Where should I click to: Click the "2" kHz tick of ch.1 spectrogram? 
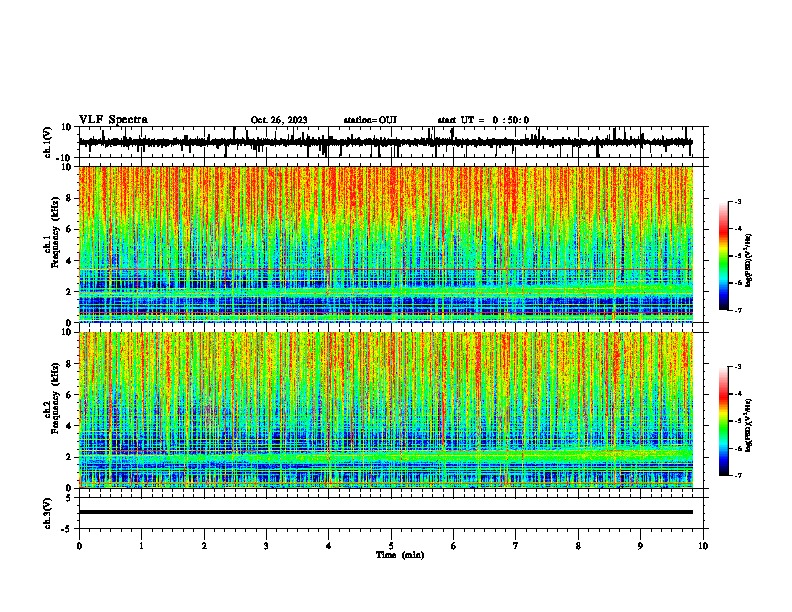(x=70, y=292)
